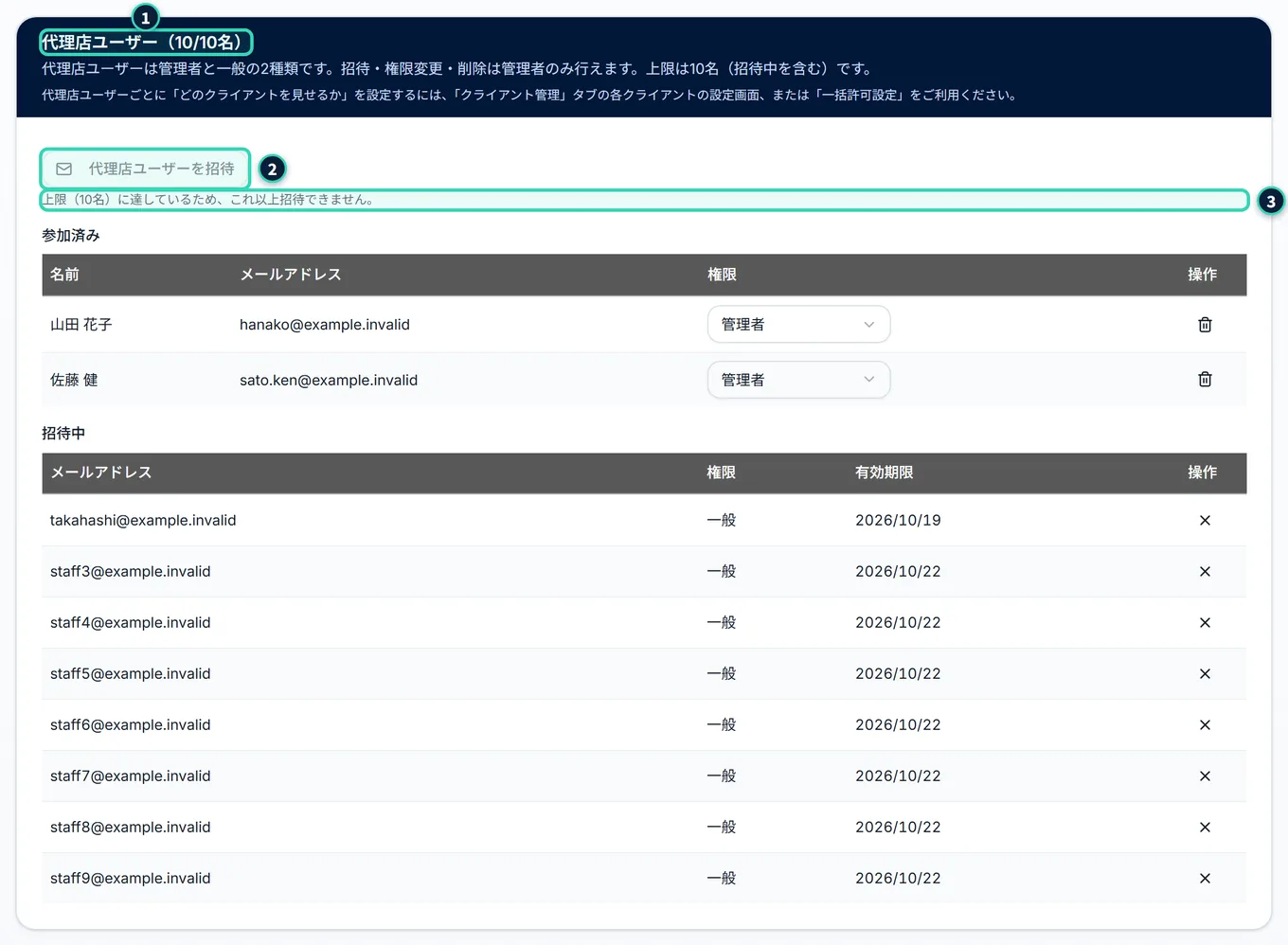The image size is (1288, 945).
Task: Cancel invitation for staff7@example.invalid
Action: tap(1205, 776)
